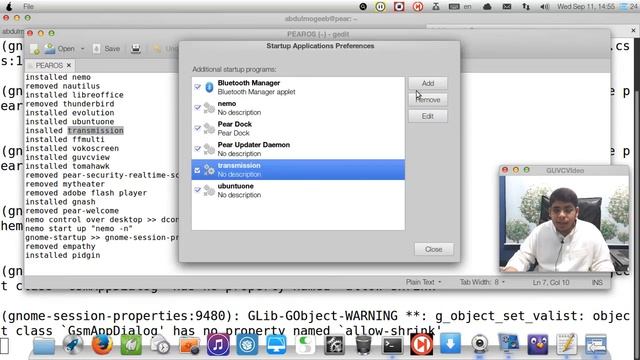The width and height of the screenshot is (640, 360).
Task: Open the search icon in menu bar
Action: [363, 7]
